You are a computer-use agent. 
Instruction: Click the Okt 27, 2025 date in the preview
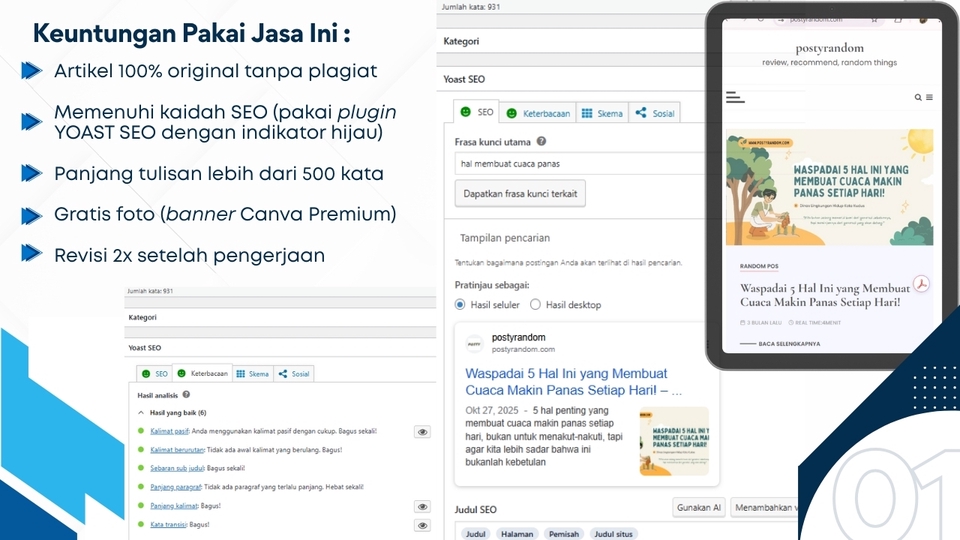[492, 410]
